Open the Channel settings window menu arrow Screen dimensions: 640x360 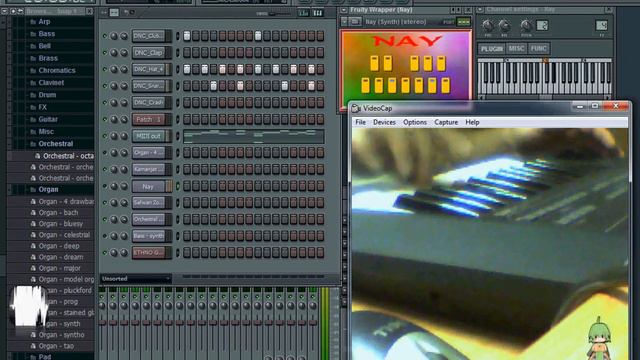[x=480, y=9]
